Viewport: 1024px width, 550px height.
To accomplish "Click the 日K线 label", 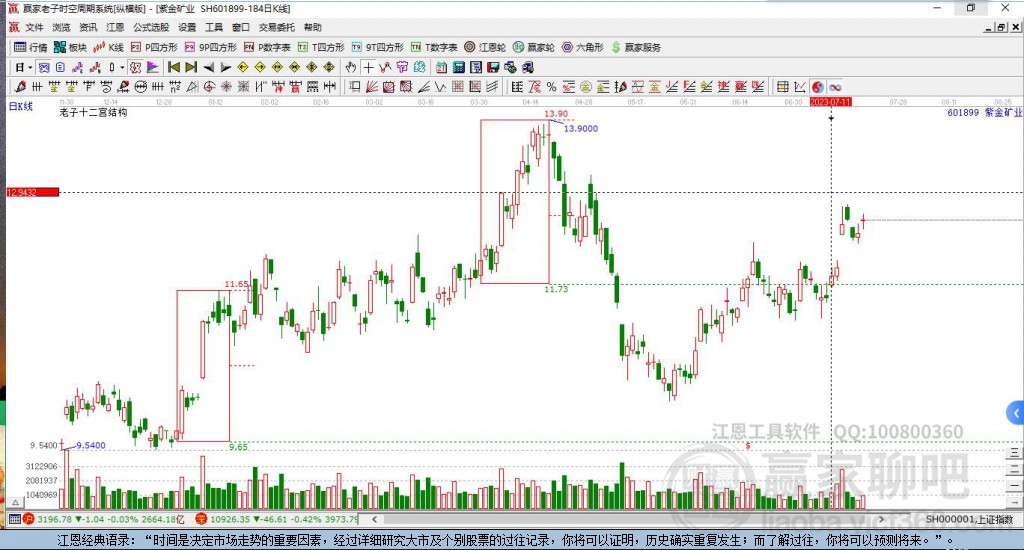I will [x=20, y=106].
